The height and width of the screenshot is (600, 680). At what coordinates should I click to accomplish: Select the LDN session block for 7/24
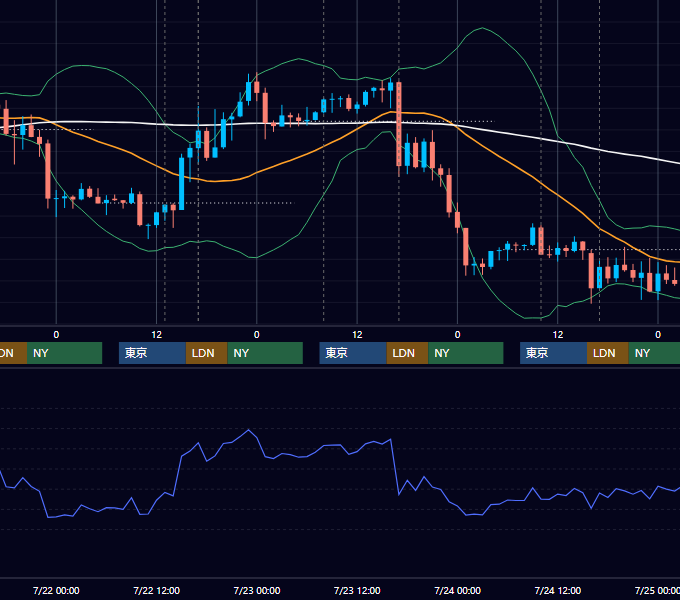click(608, 353)
